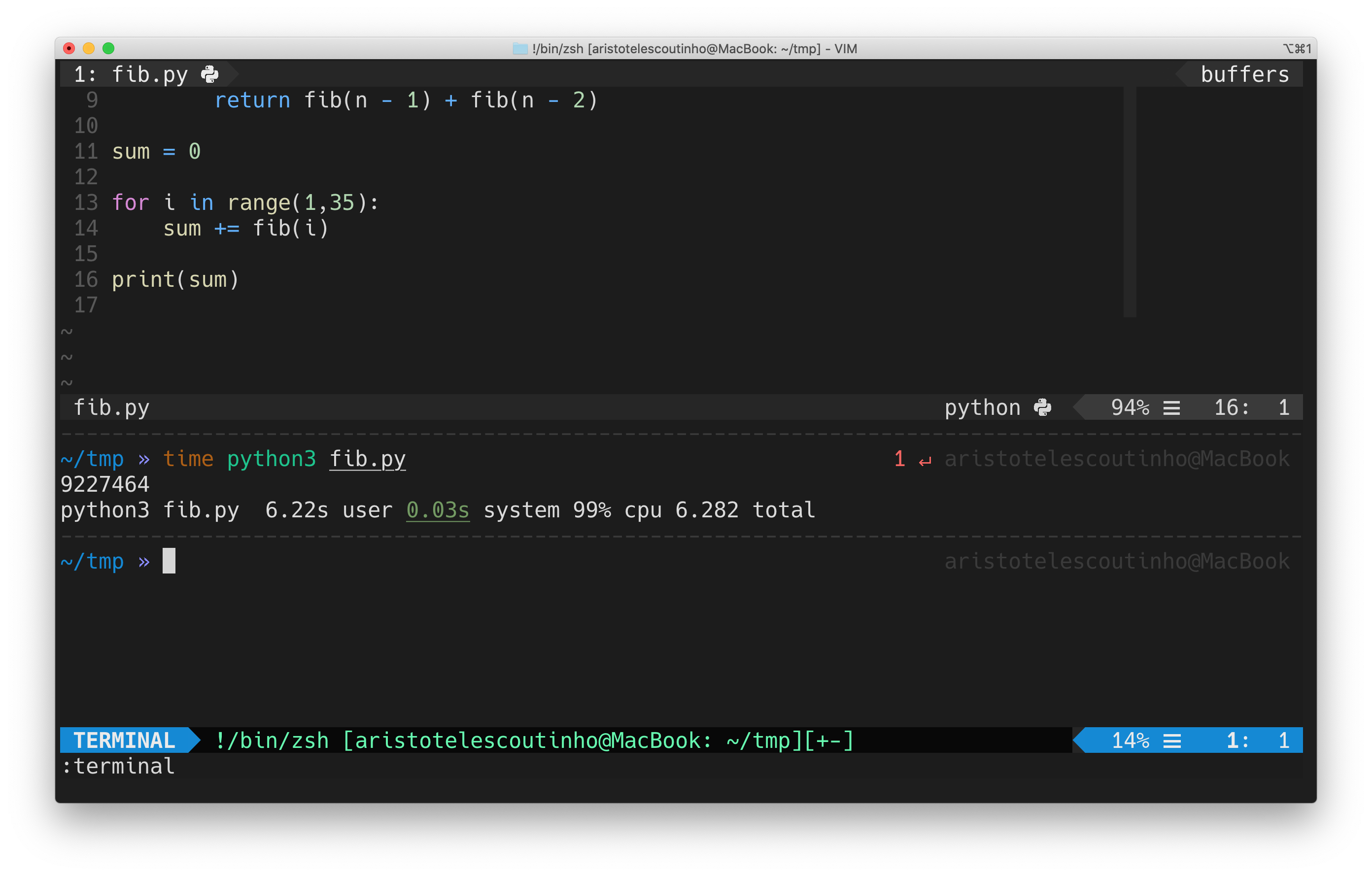The height and width of the screenshot is (876, 1372).
Task: Click the 6.22s user time value
Action: point(297,510)
